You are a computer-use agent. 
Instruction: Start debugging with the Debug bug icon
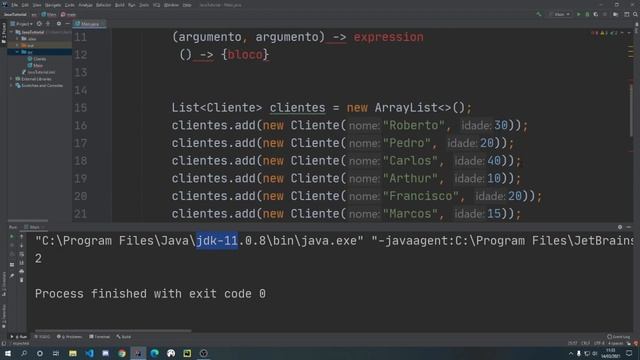(x=587, y=14)
